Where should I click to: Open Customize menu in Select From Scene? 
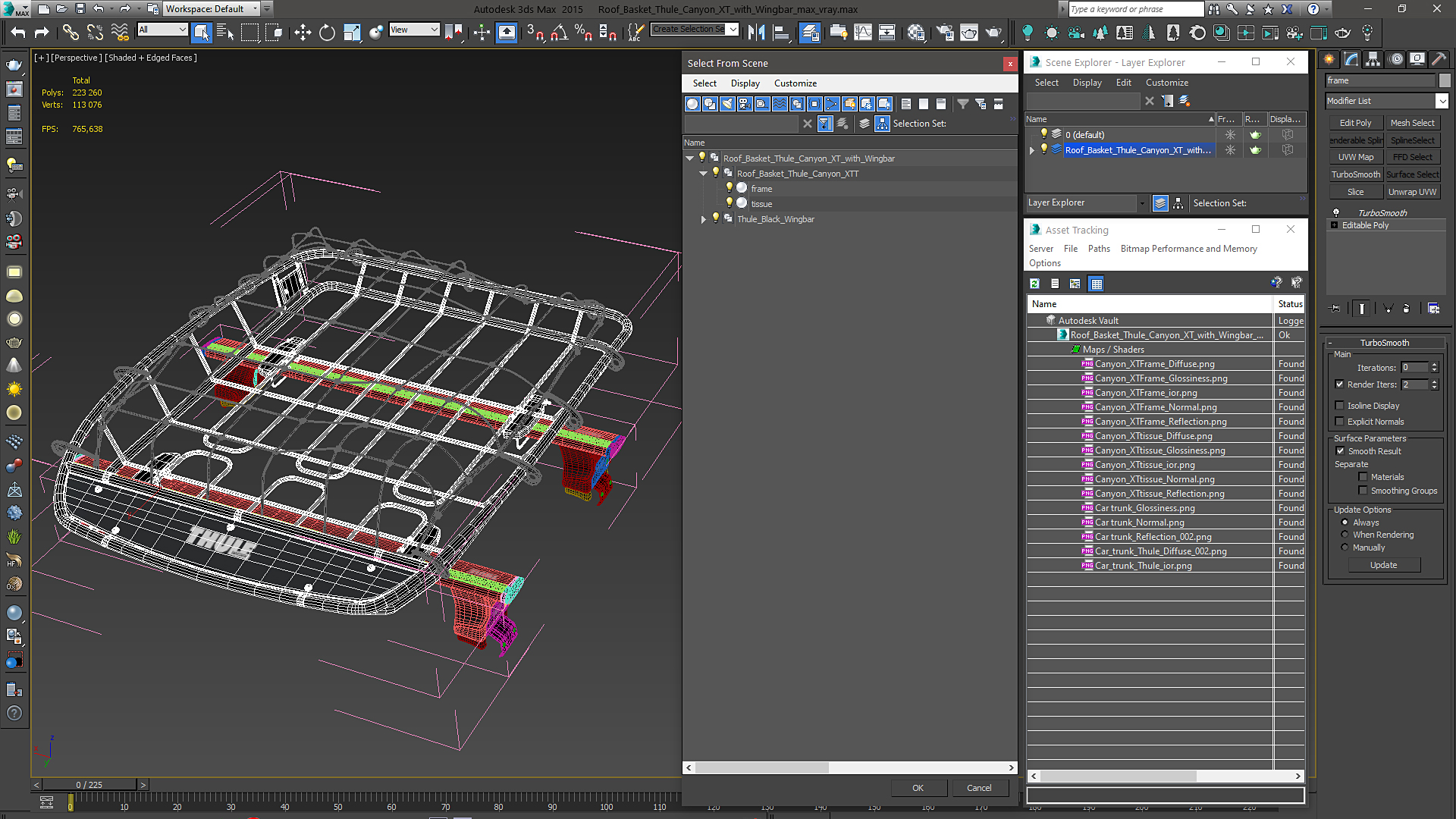pos(795,83)
